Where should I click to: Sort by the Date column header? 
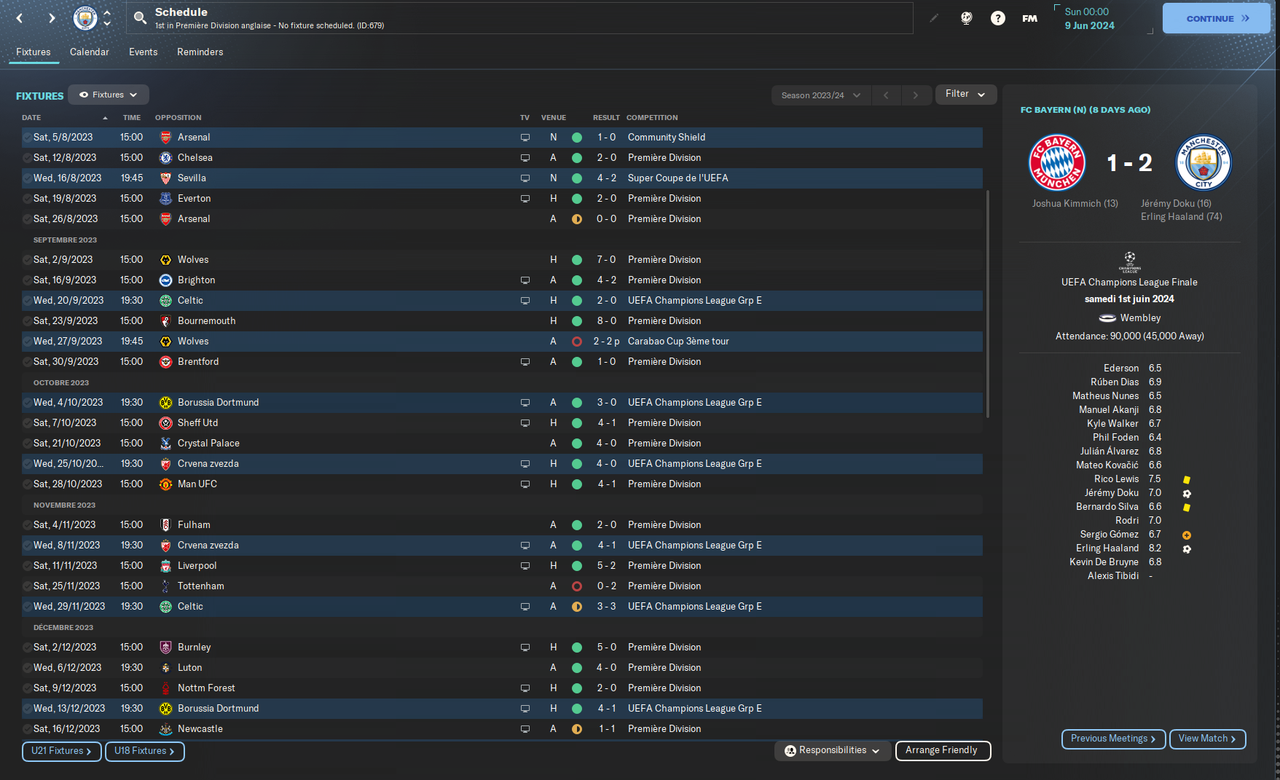(x=31, y=118)
